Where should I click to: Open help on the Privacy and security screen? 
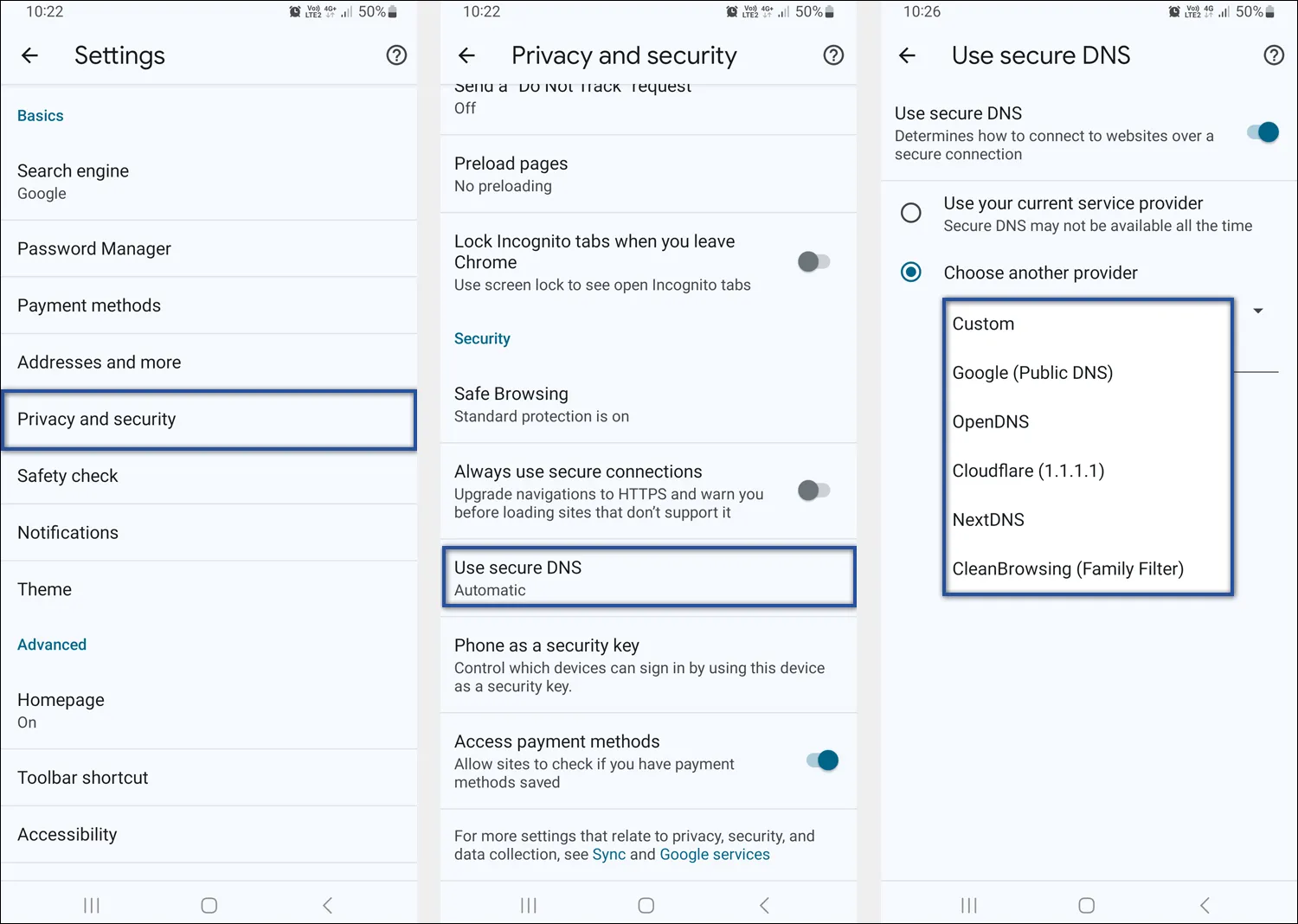[833, 55]
